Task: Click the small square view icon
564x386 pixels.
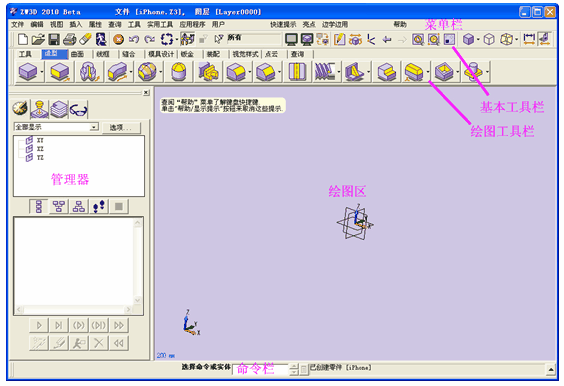Action: [449, 39]
